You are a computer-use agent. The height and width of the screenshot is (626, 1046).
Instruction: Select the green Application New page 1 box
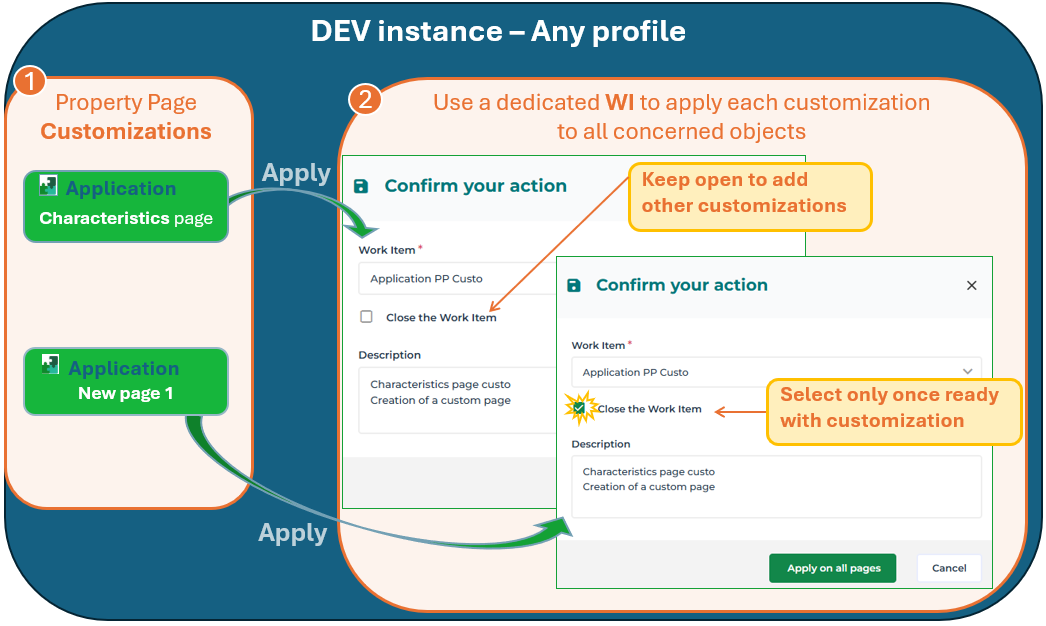coord(126,381)
